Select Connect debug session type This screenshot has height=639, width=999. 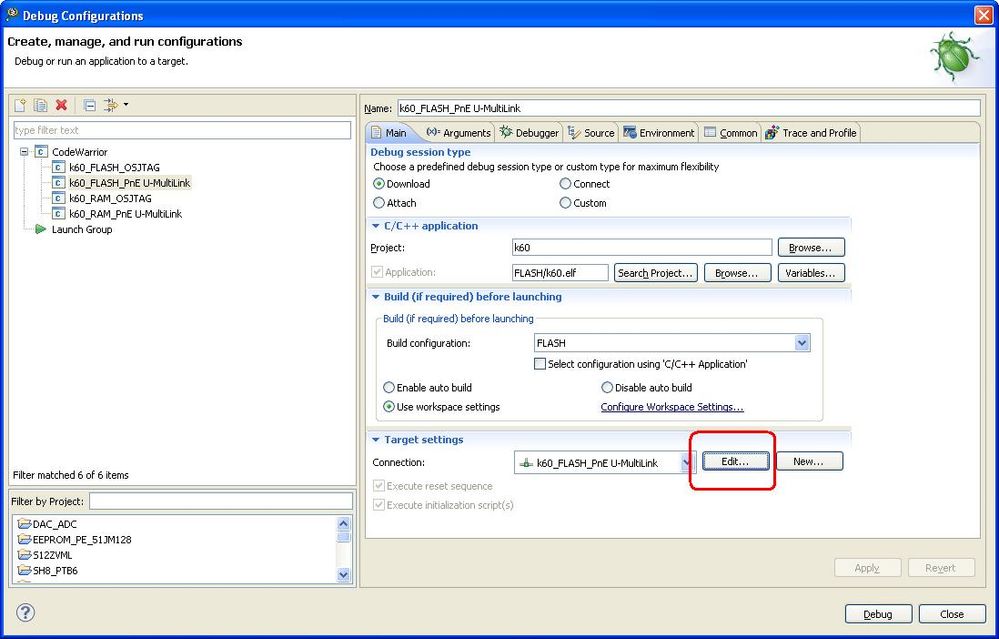565,184
